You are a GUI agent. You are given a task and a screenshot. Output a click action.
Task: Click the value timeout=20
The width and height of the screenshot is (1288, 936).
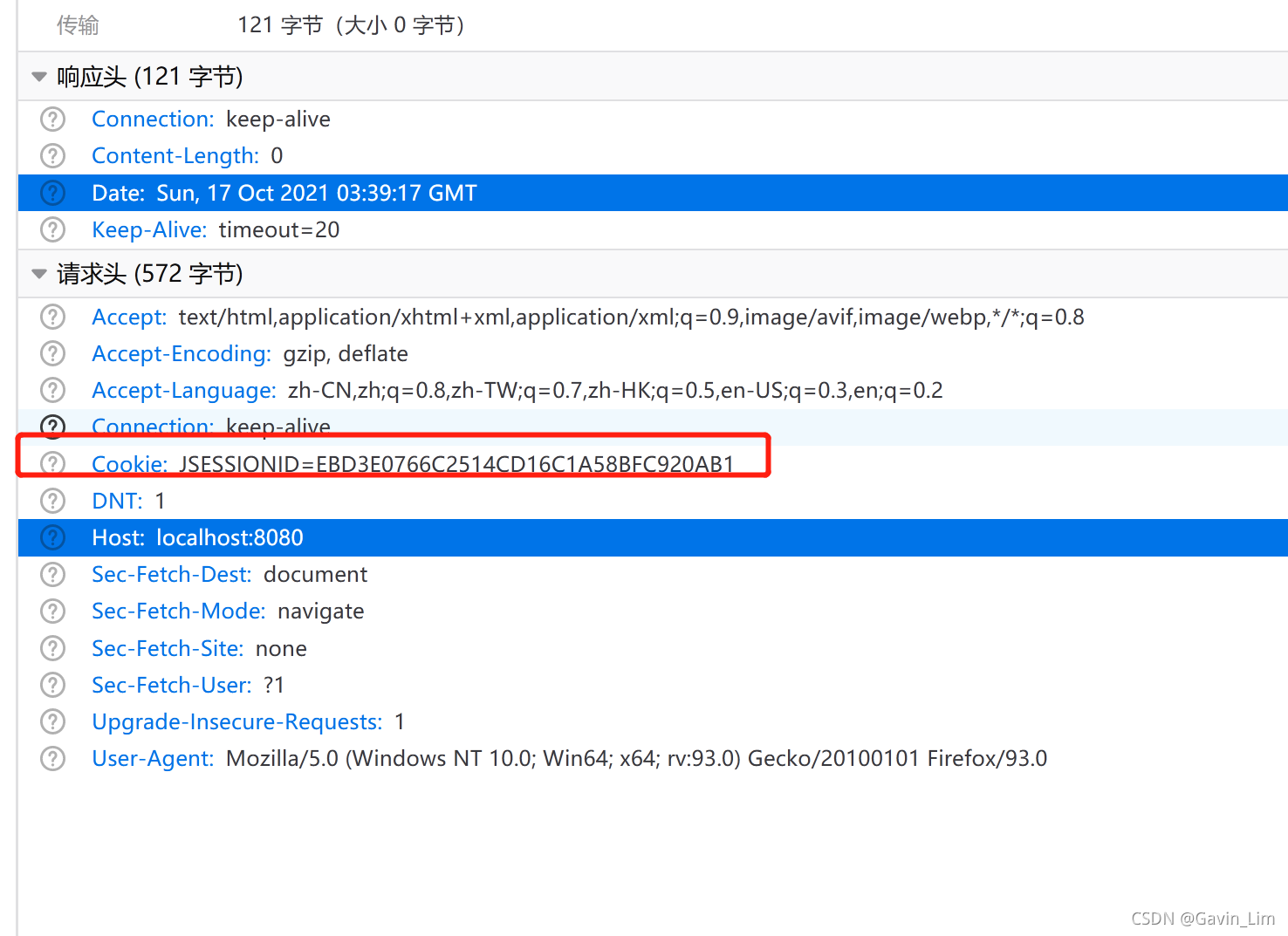pyautogui.click(x=279, y=229)
